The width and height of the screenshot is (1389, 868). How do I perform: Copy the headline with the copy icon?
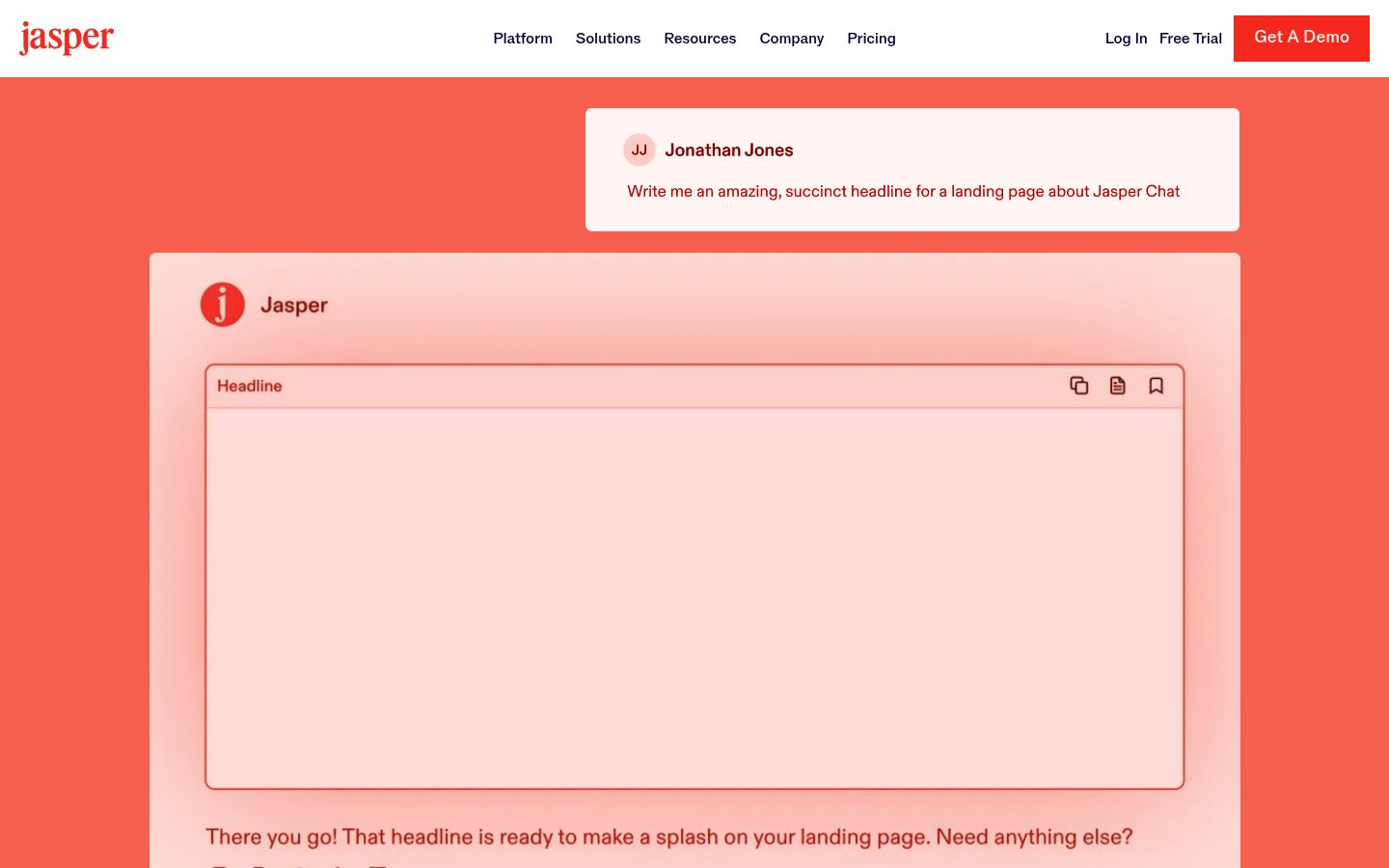coord(1078,386)
